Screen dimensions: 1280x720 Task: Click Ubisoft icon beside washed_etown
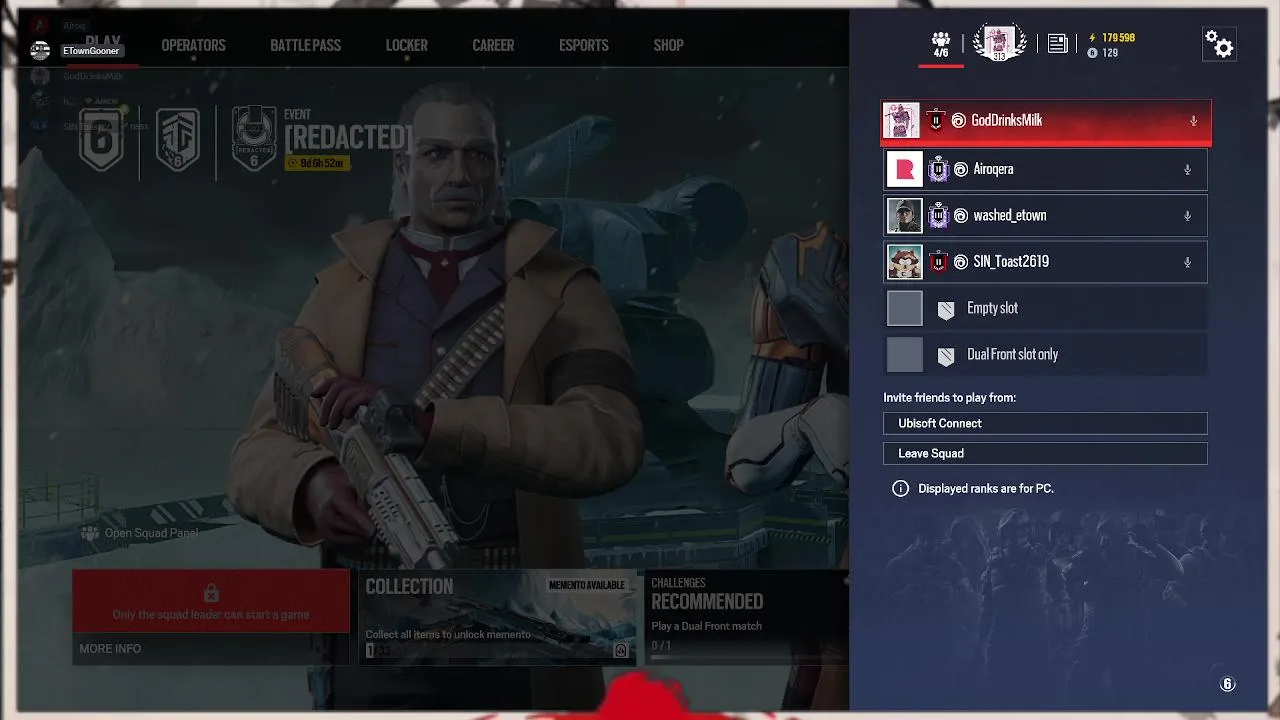(961, 216)
